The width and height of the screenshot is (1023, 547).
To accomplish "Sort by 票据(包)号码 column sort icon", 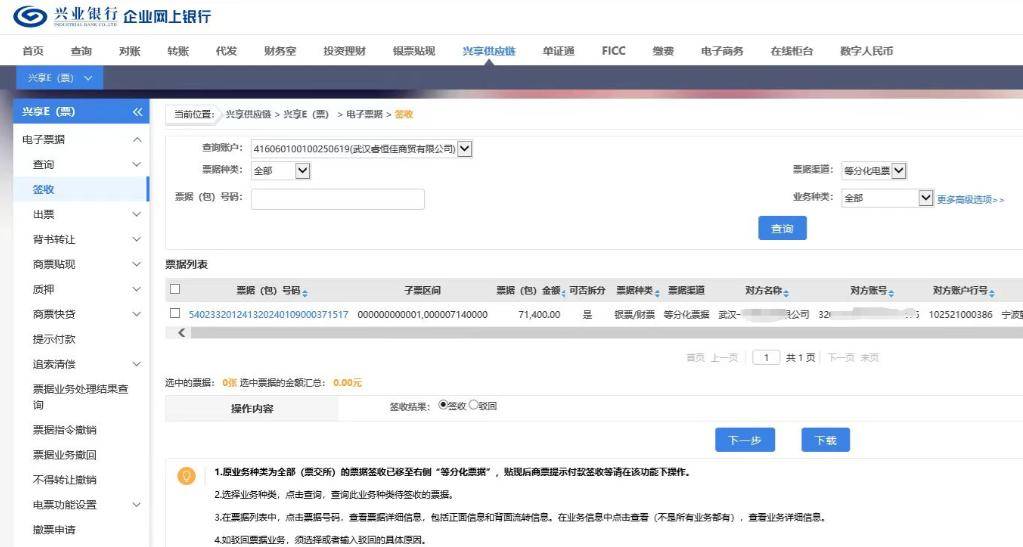I will (x=305, y=292).
